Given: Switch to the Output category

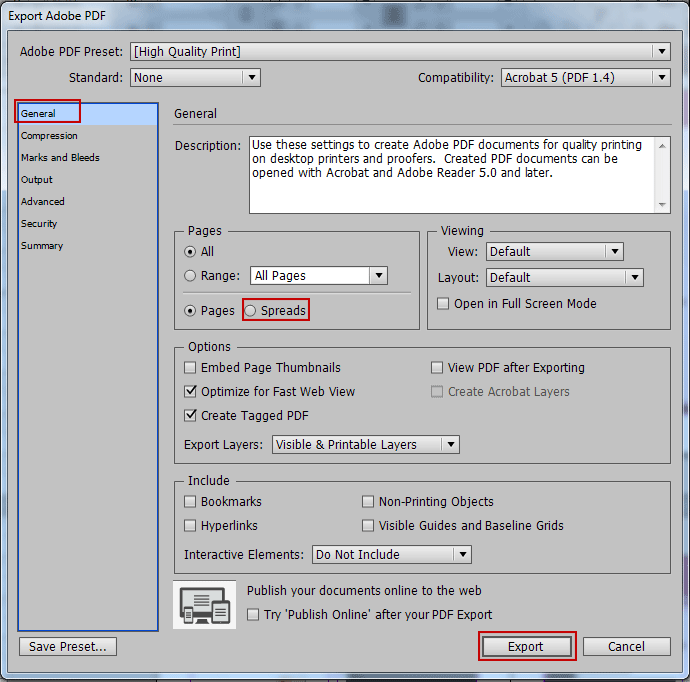Looking at the screenshot, I should tap(88, 180).
